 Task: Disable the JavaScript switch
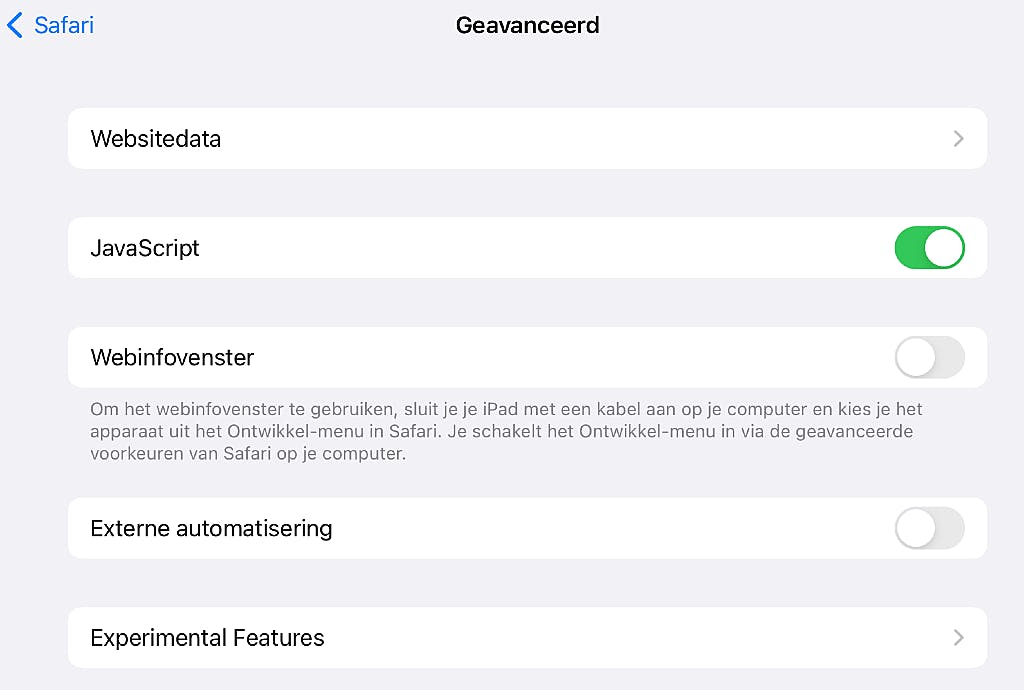(929, 248)
